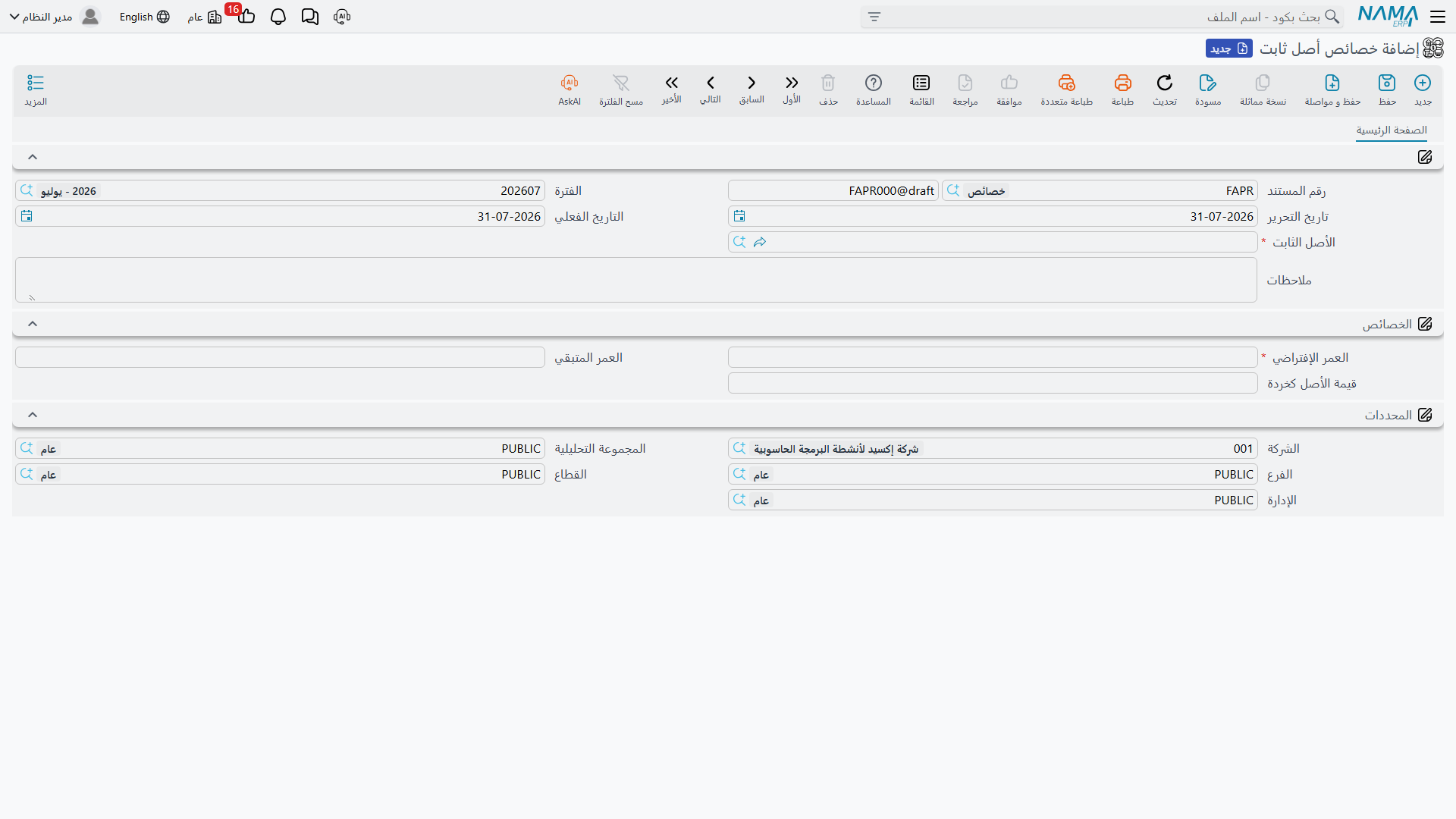
Task: Open the المزيد (More) menu
Action: click(36, 83)
